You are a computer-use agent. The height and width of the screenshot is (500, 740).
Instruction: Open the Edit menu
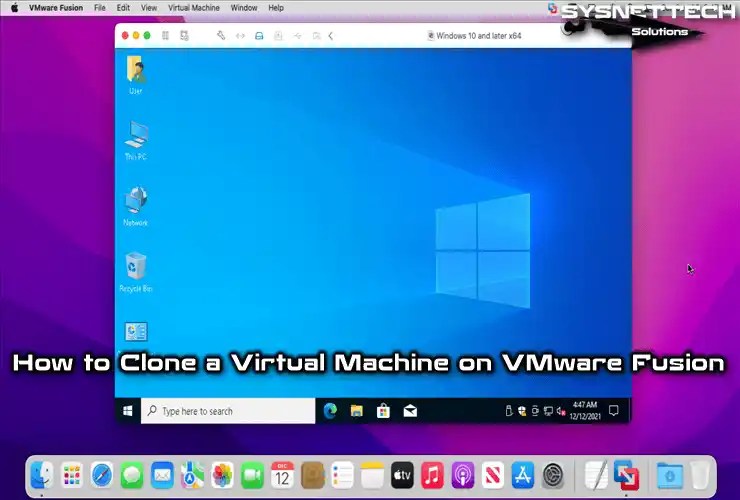(x=123, y=8)
